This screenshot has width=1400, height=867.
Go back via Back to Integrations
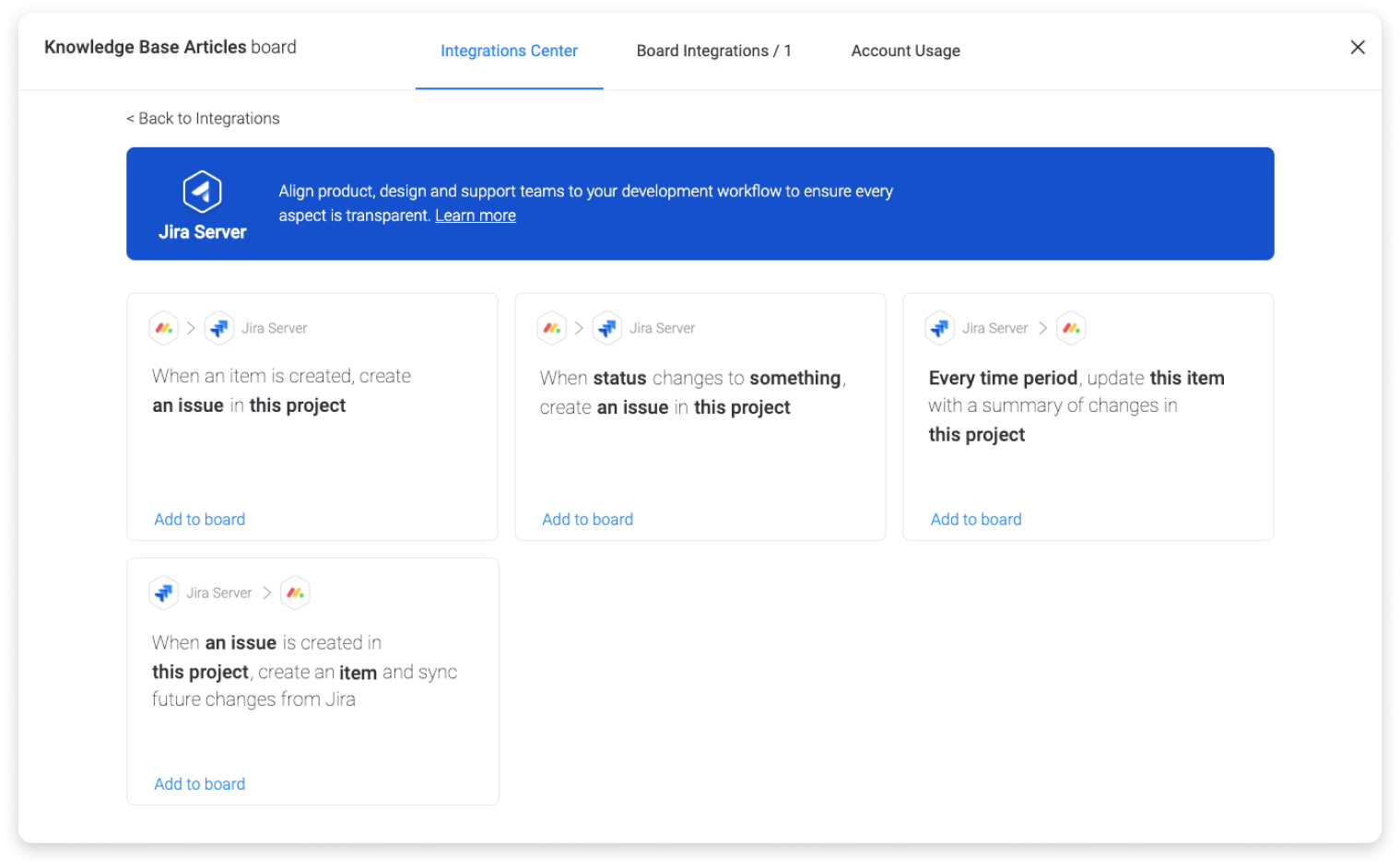[x=203, y=118]
